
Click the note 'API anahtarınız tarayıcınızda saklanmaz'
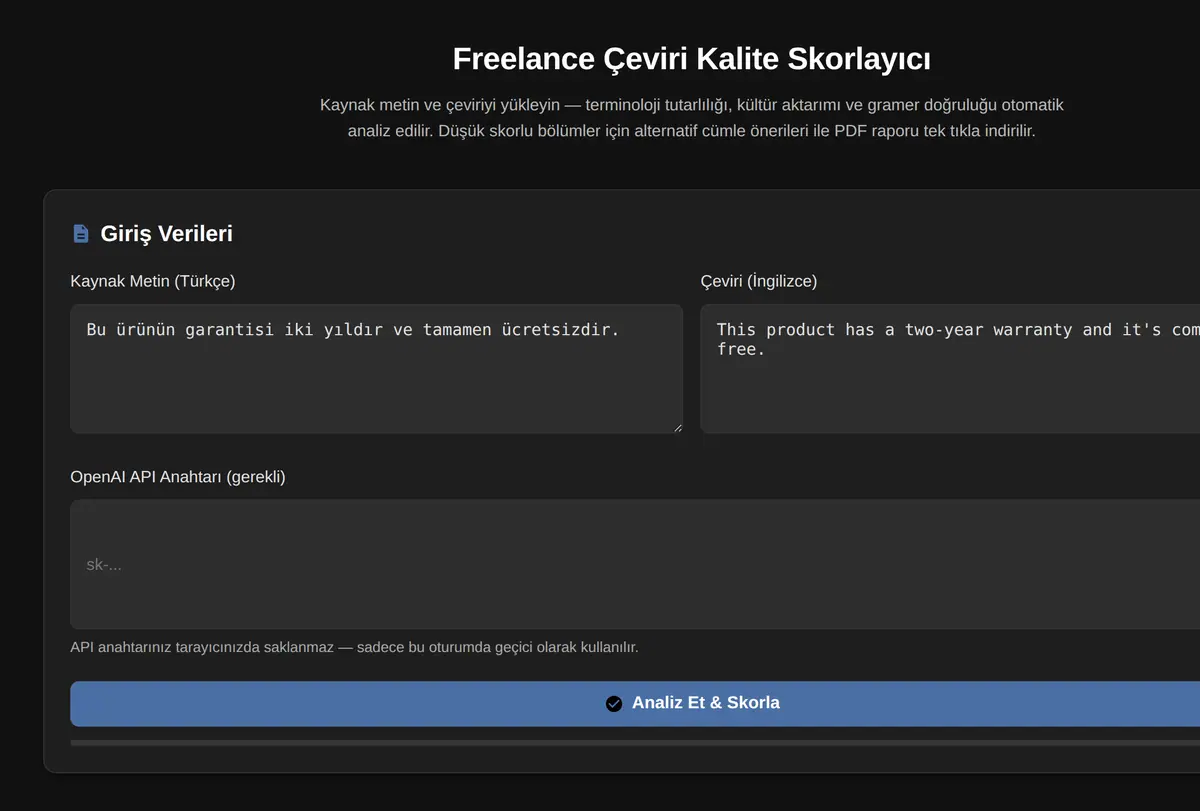(x=354, y=647)
